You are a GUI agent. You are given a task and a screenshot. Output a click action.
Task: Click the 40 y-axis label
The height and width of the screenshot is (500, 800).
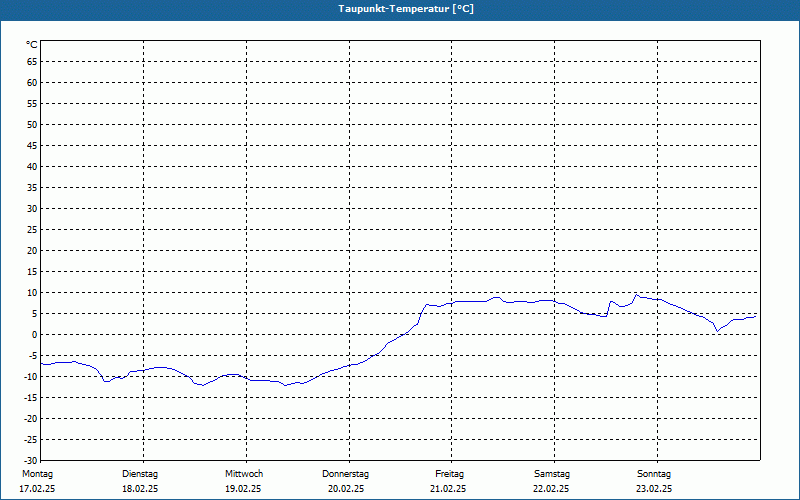click(32, 166)
